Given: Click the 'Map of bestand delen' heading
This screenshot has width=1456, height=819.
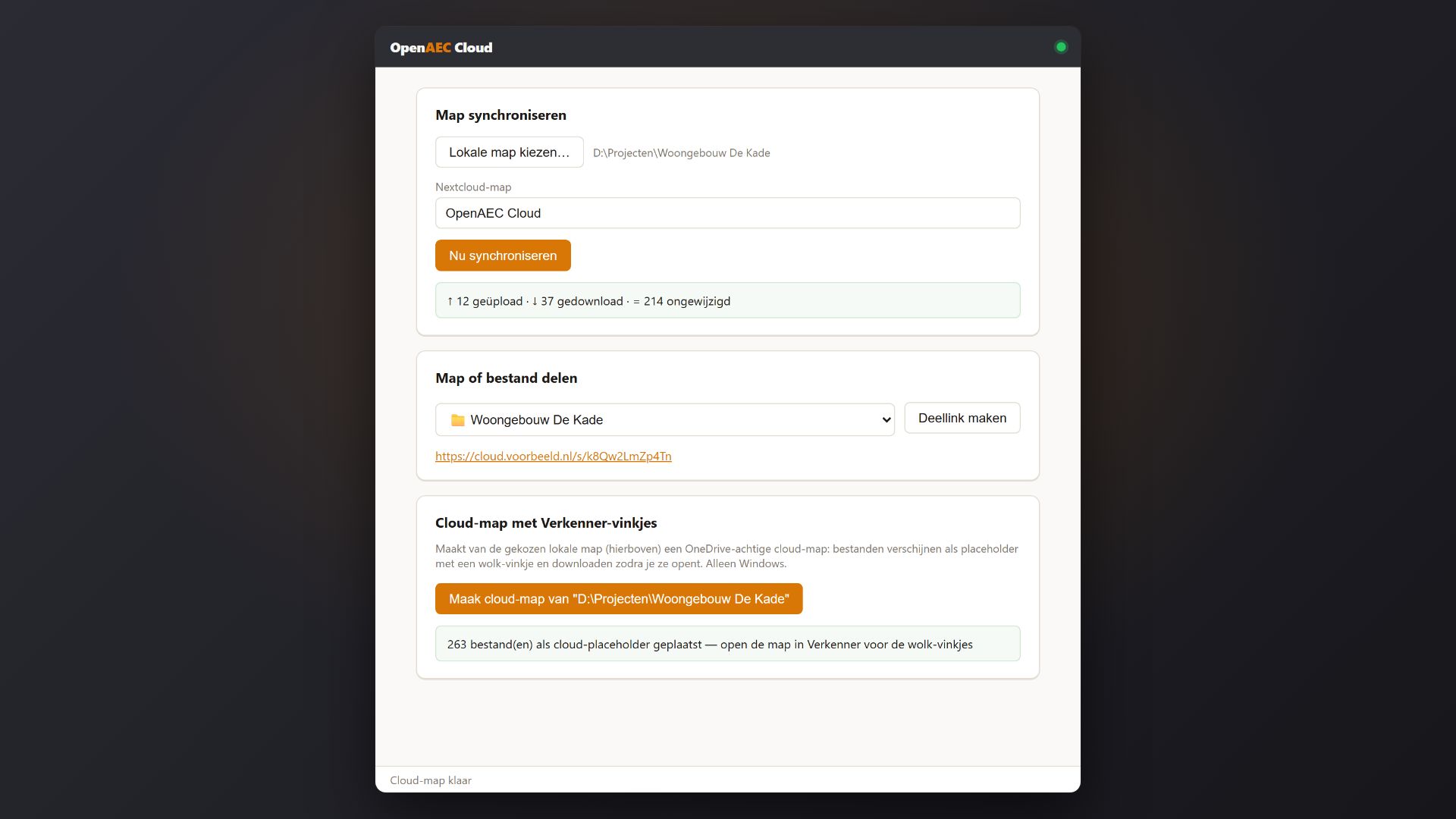Looking at the screenshot, I should (506, 378).
